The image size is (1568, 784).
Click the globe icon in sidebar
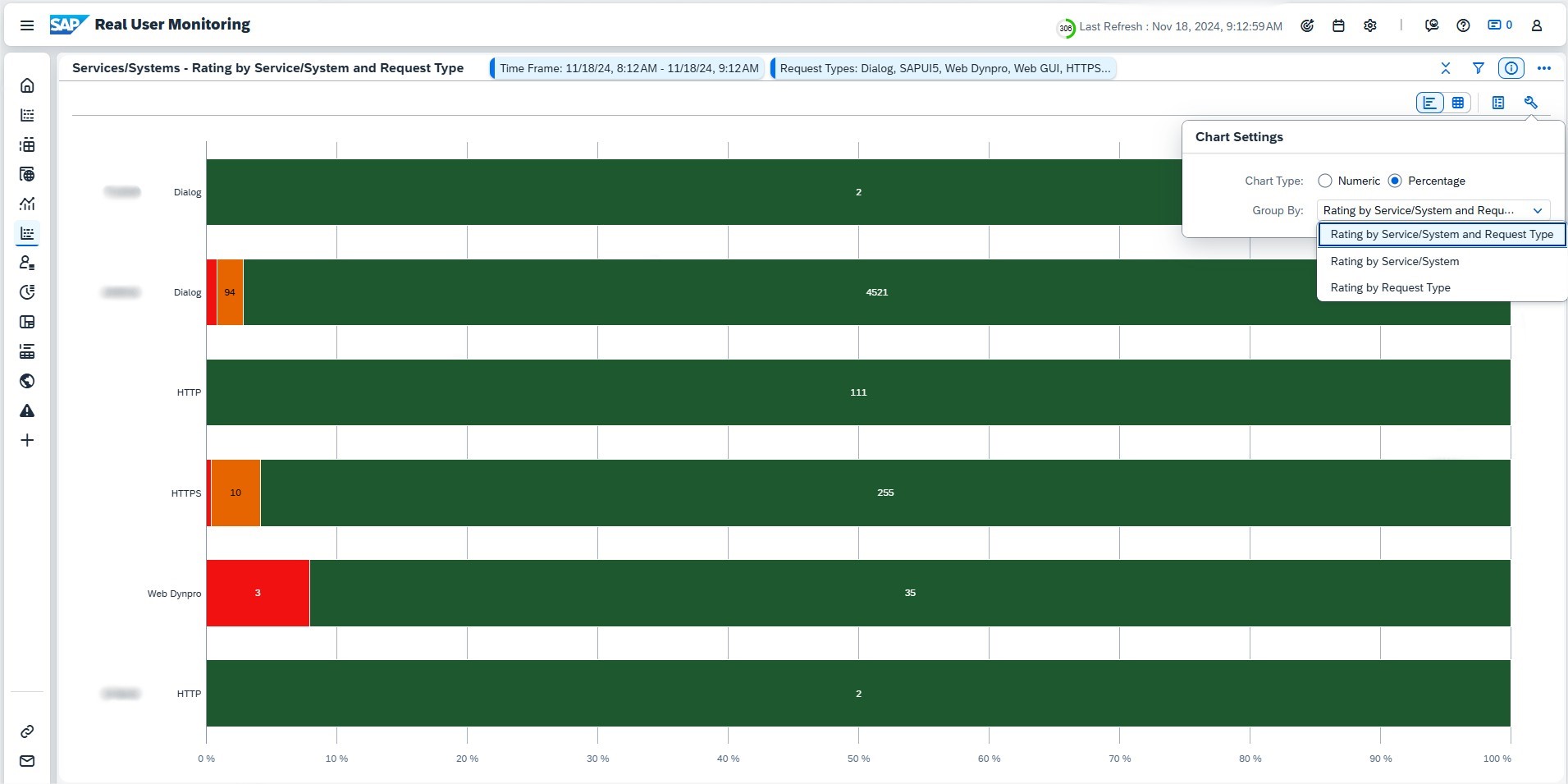coord(27,381)
